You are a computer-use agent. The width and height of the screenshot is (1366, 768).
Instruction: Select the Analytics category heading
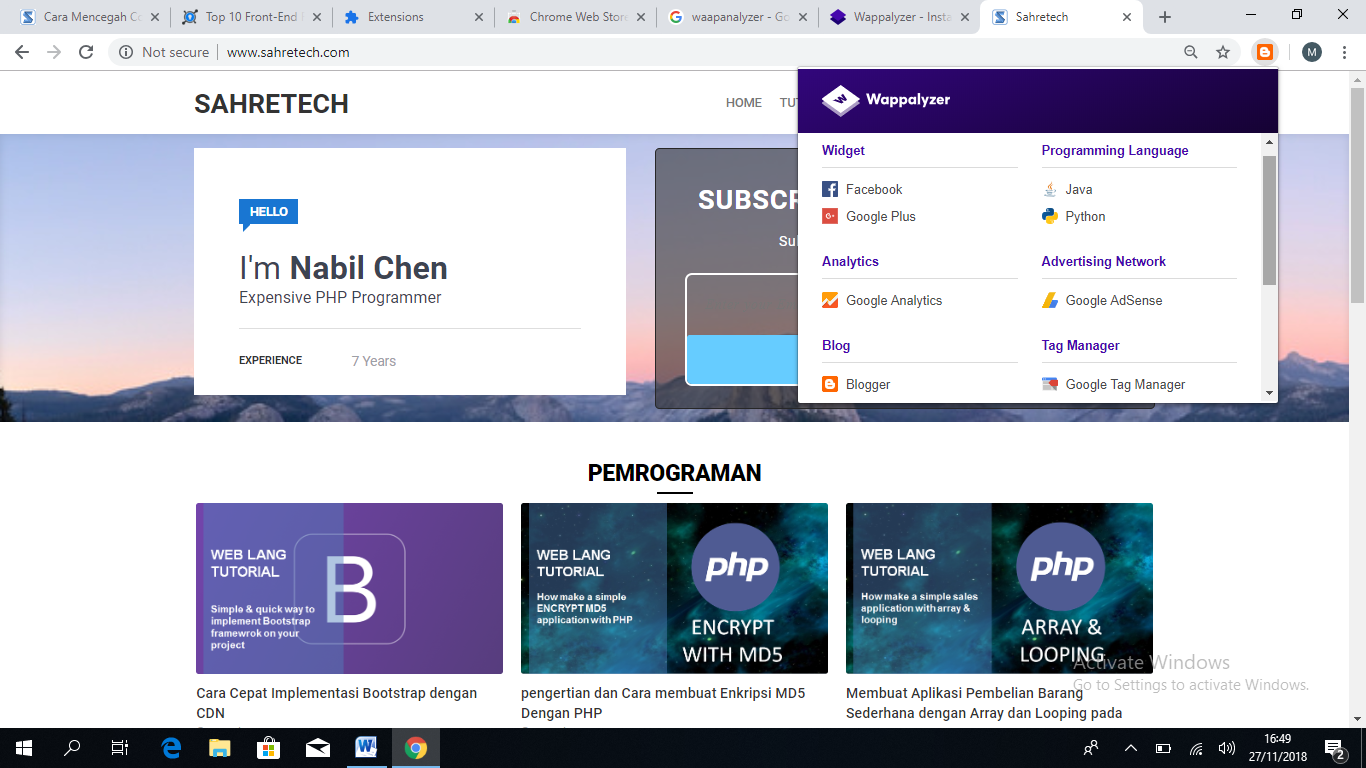850,261
